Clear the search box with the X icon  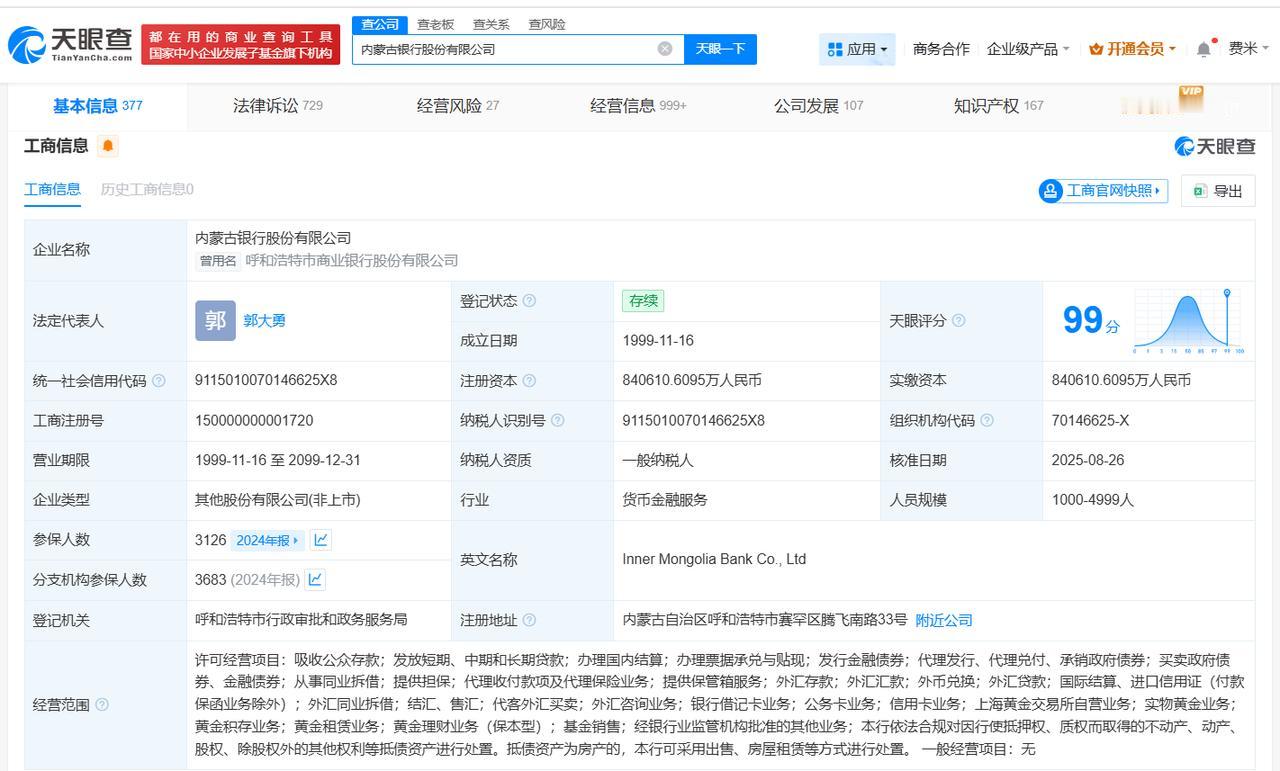coord(665,49)
